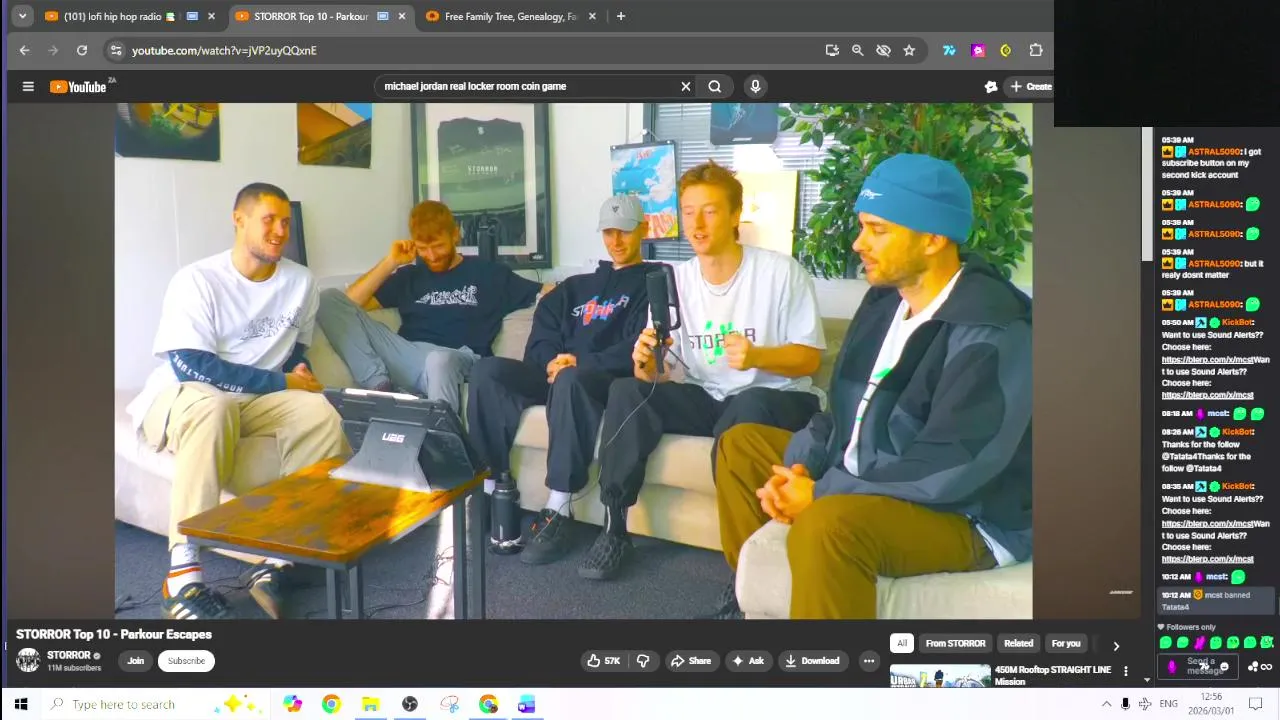The width and height of the screenshot is (1280, 720).
Task: Open the Windows Start menu
Action: 21,704
